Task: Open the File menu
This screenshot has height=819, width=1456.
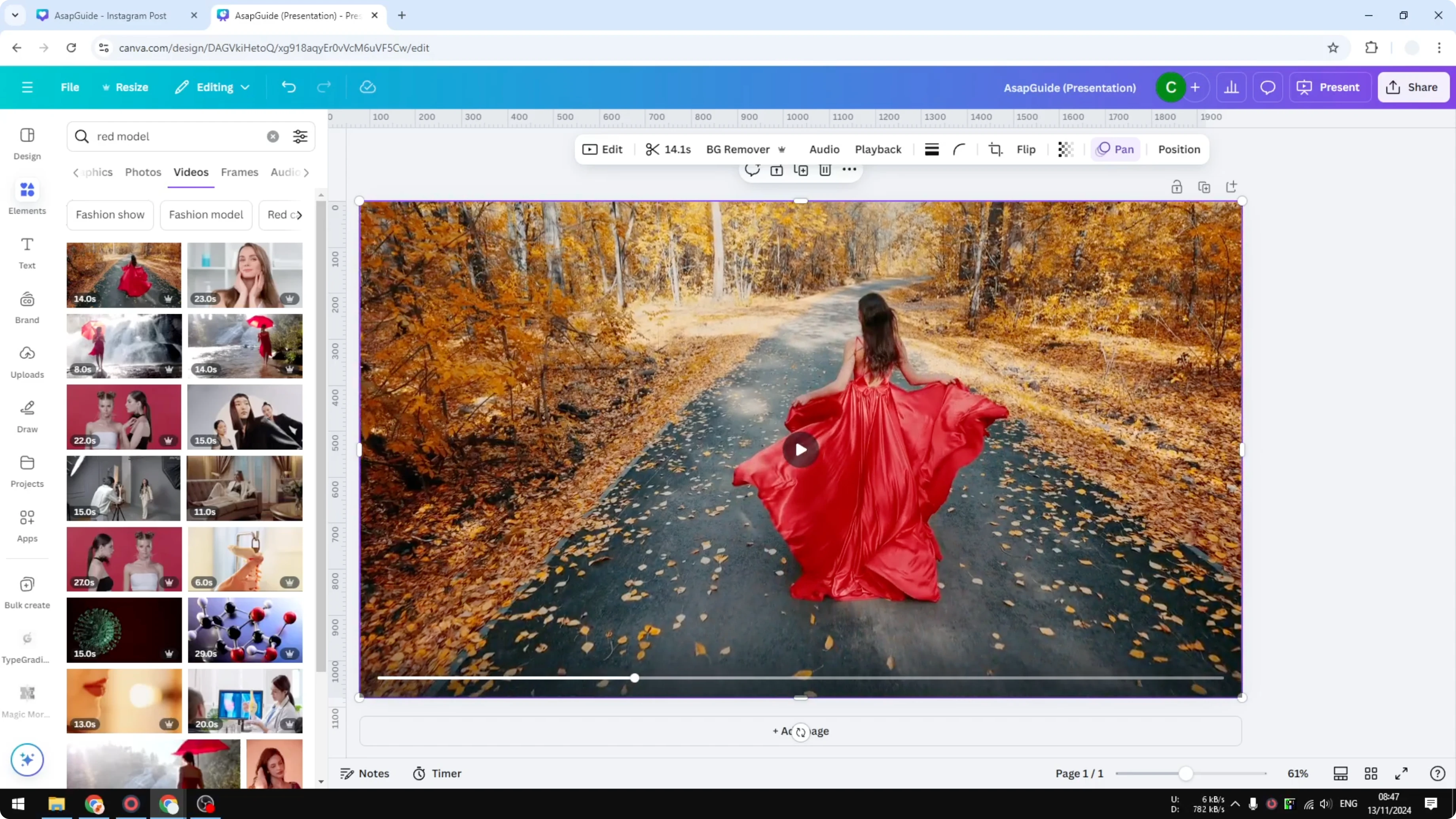Action: (x=70, y=87)
